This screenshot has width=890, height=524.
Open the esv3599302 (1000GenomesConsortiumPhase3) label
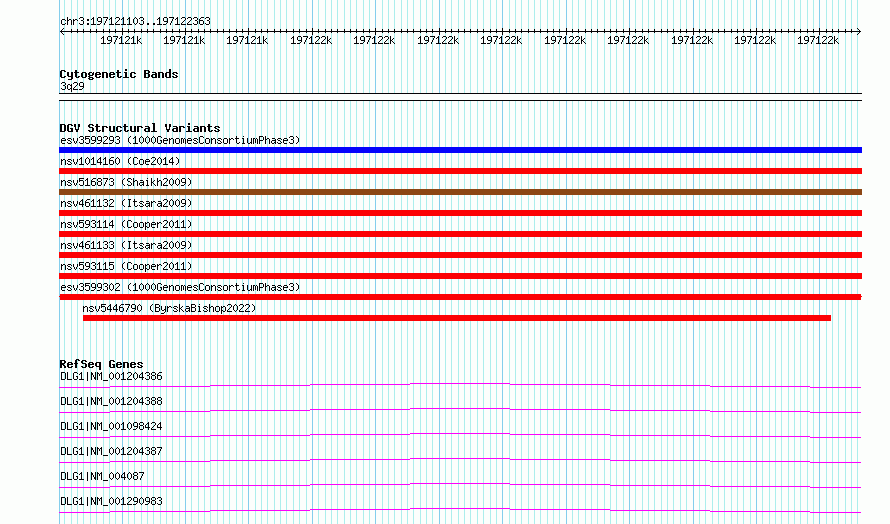click(x=180, y=287)
